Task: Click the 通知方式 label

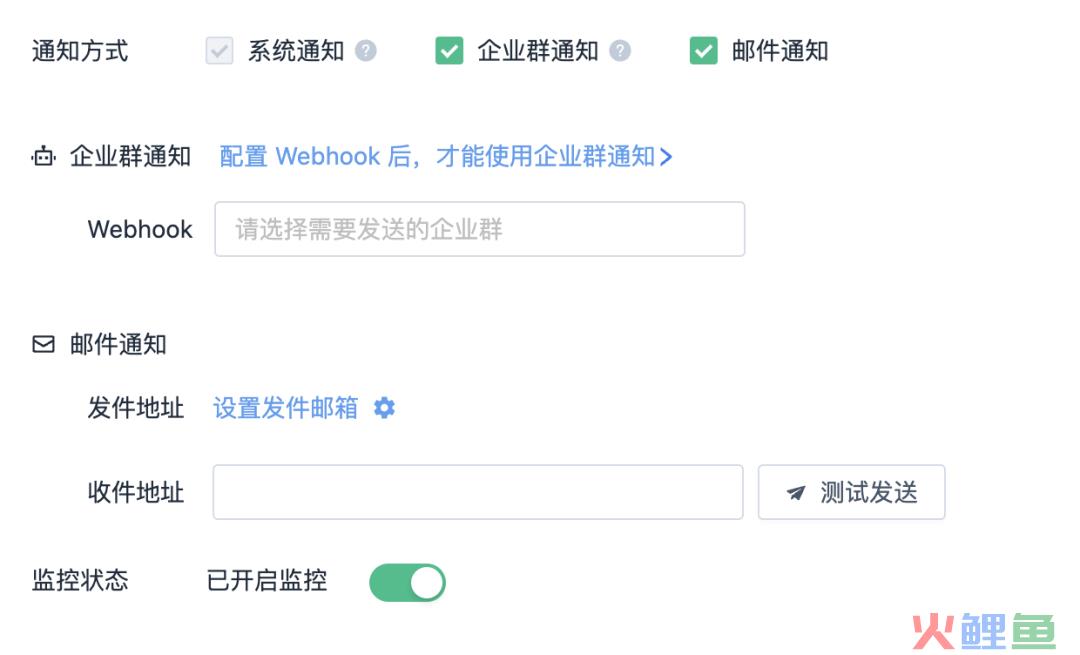Action: point(80,51)
